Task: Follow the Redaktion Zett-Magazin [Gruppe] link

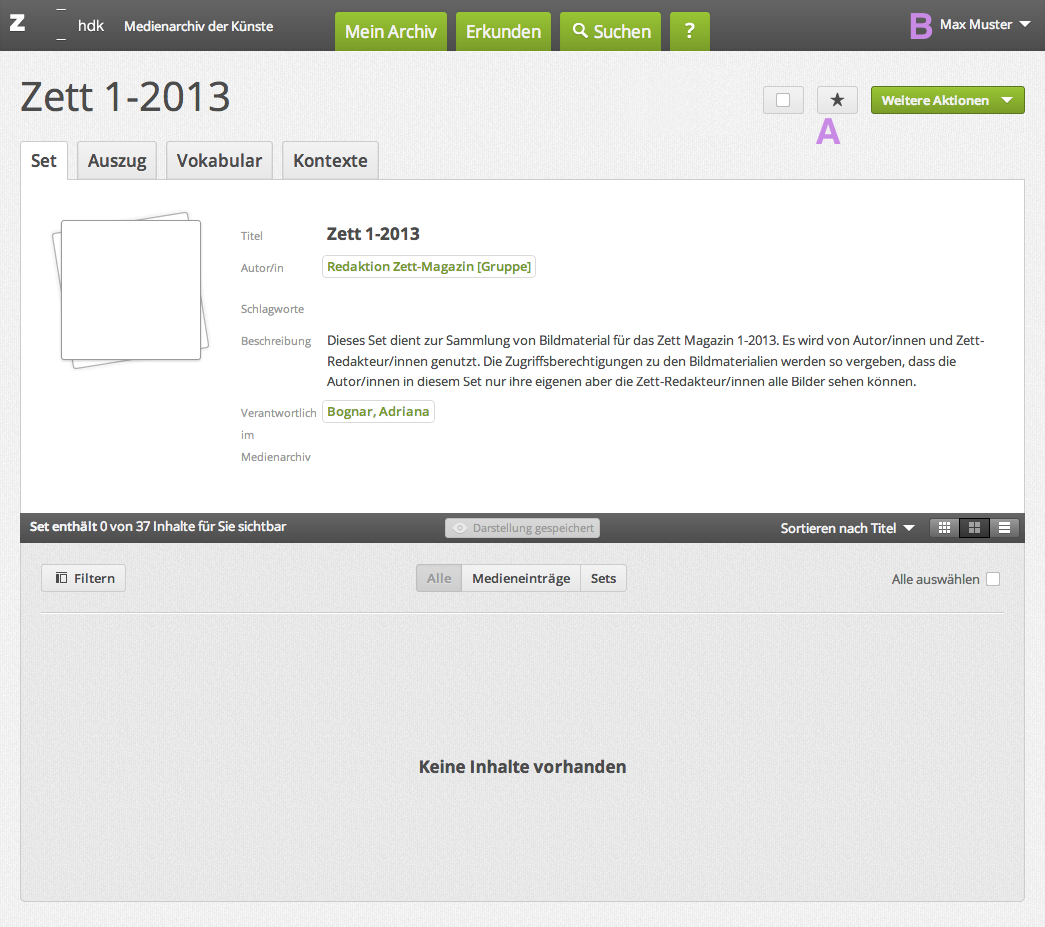Action: tap(429, 266)
